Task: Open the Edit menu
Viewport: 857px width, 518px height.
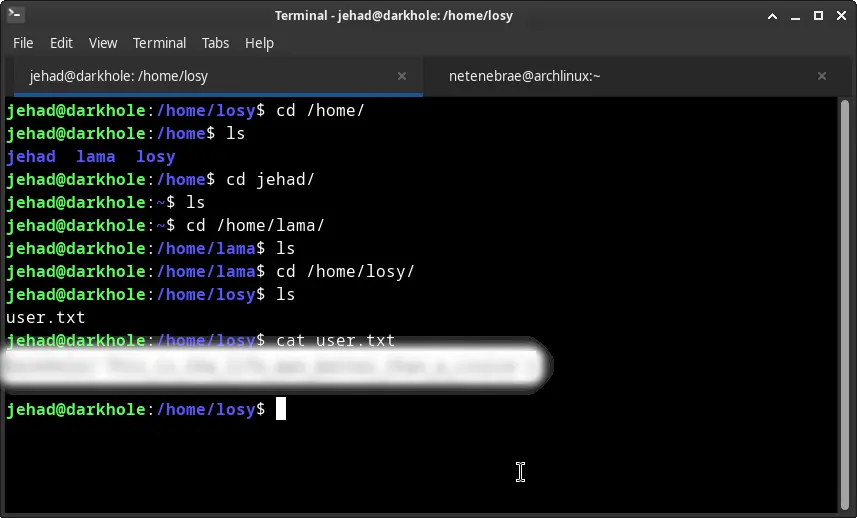Action: (61, 43)
